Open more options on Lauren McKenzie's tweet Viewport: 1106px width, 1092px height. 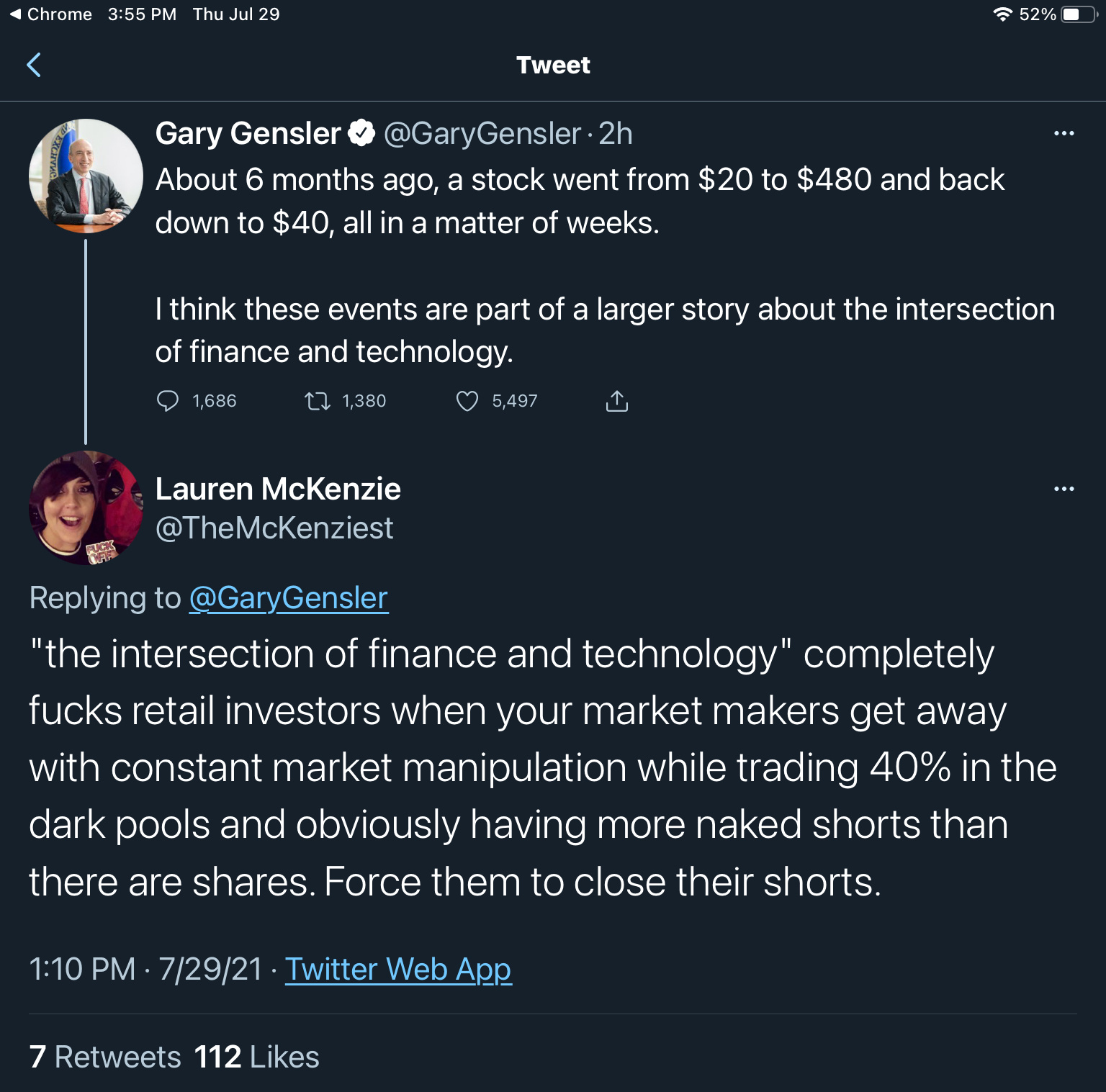(1064, 489)
